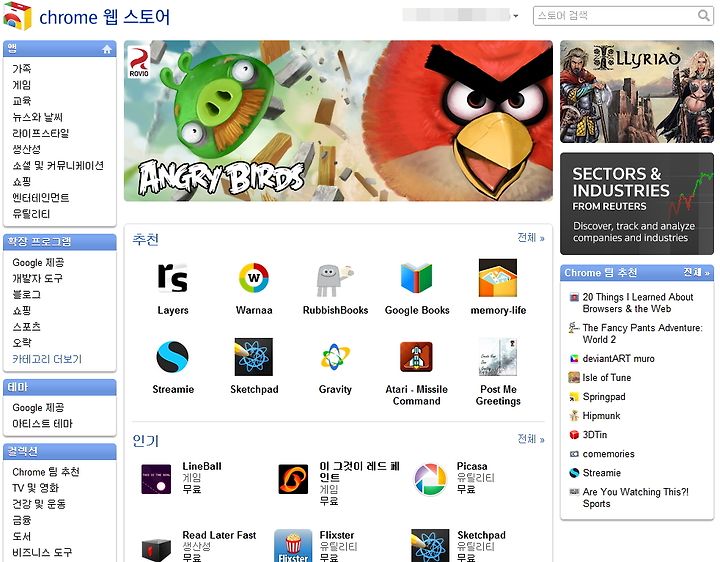The image size is (720, 562).
Task: Open the Atari Missile Command icon
Action: pyautogui.click(x=416, y=357)
